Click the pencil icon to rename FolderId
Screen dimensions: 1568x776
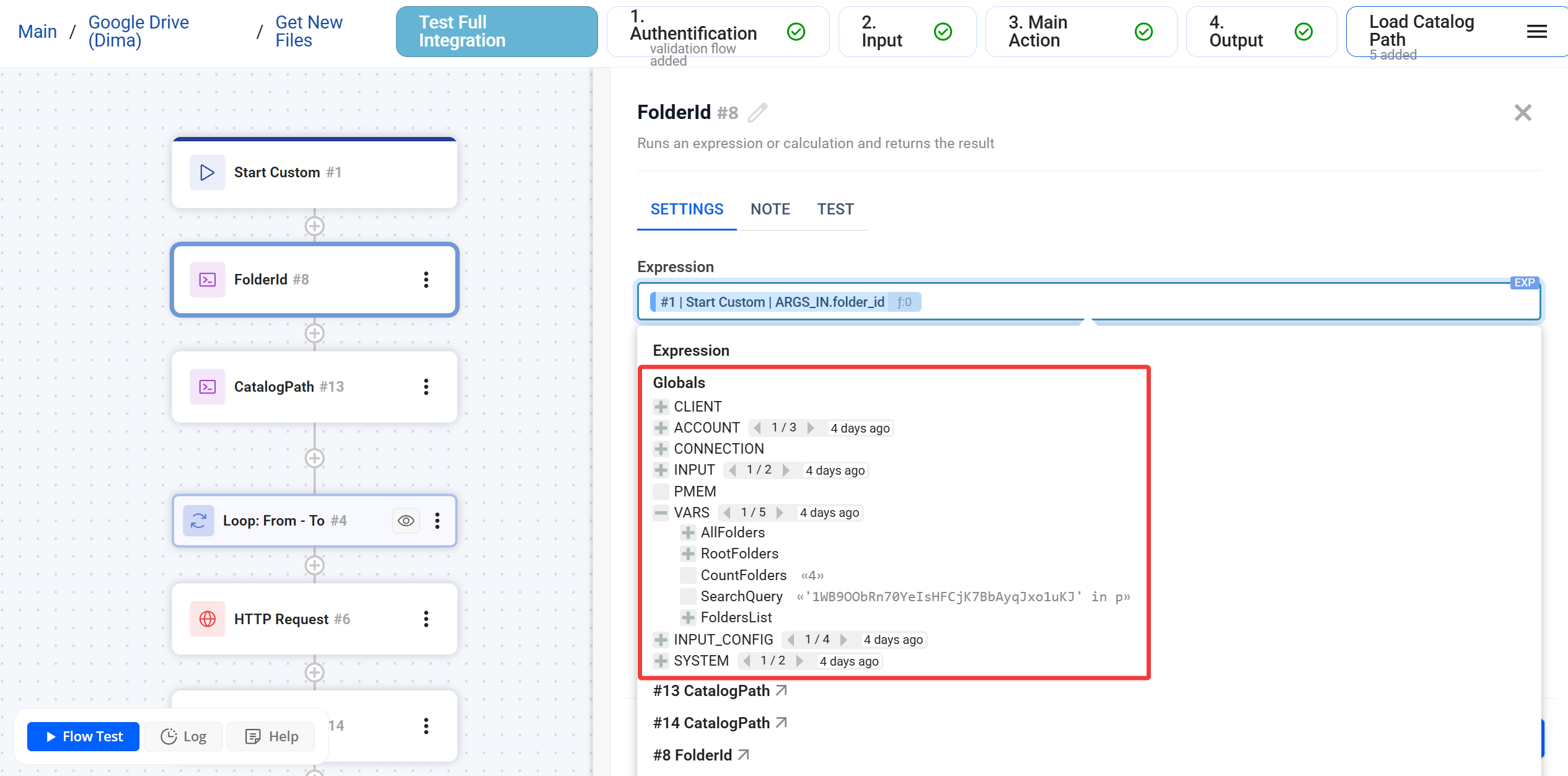coord(757,113)
